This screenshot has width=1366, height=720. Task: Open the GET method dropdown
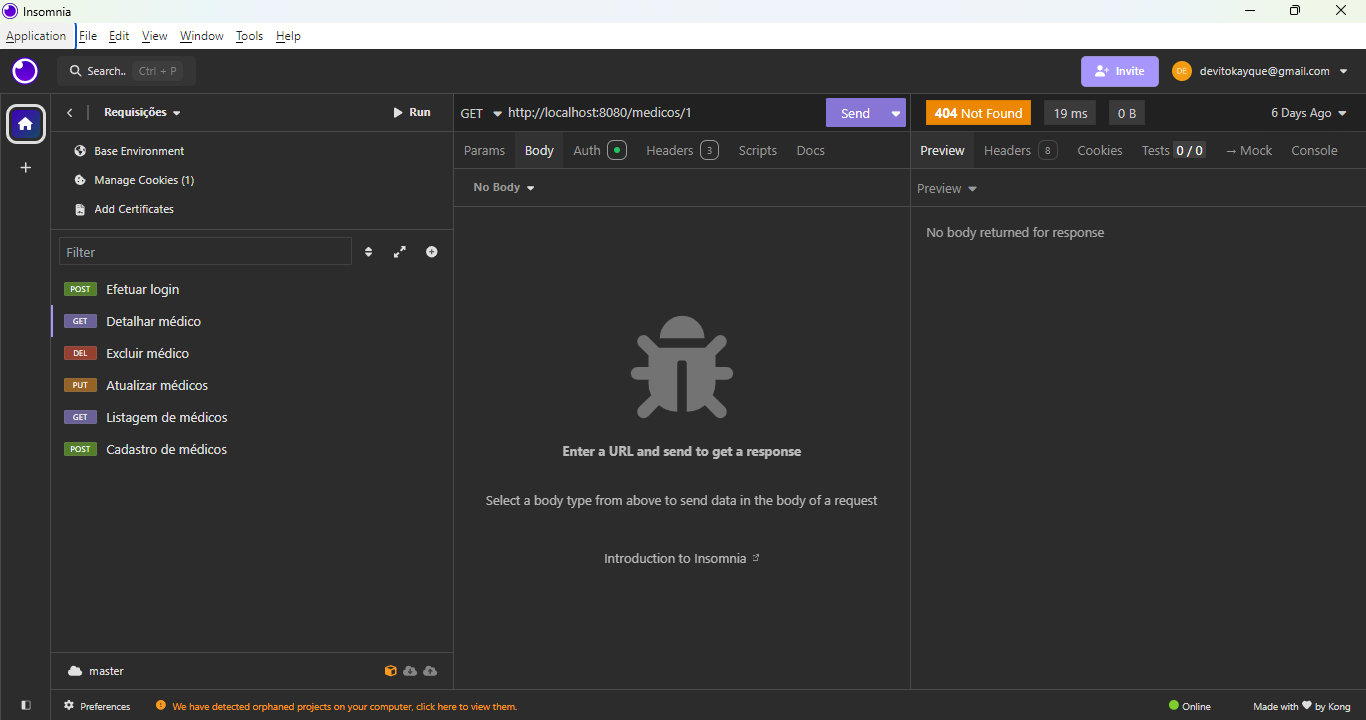[x=480, y=113]
